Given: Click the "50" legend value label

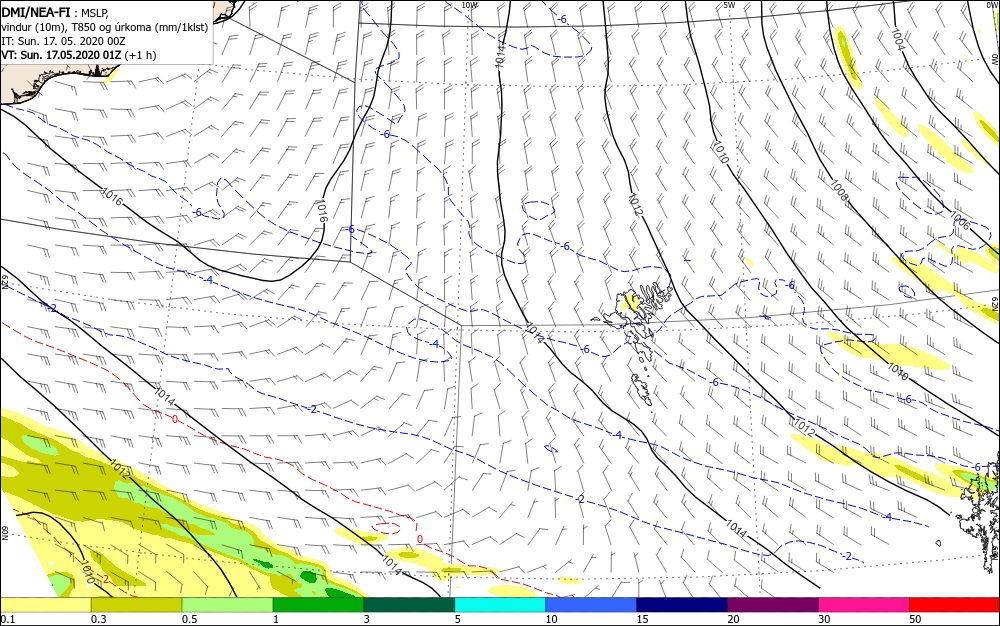Looking at the screenshot, I should 915,619.
